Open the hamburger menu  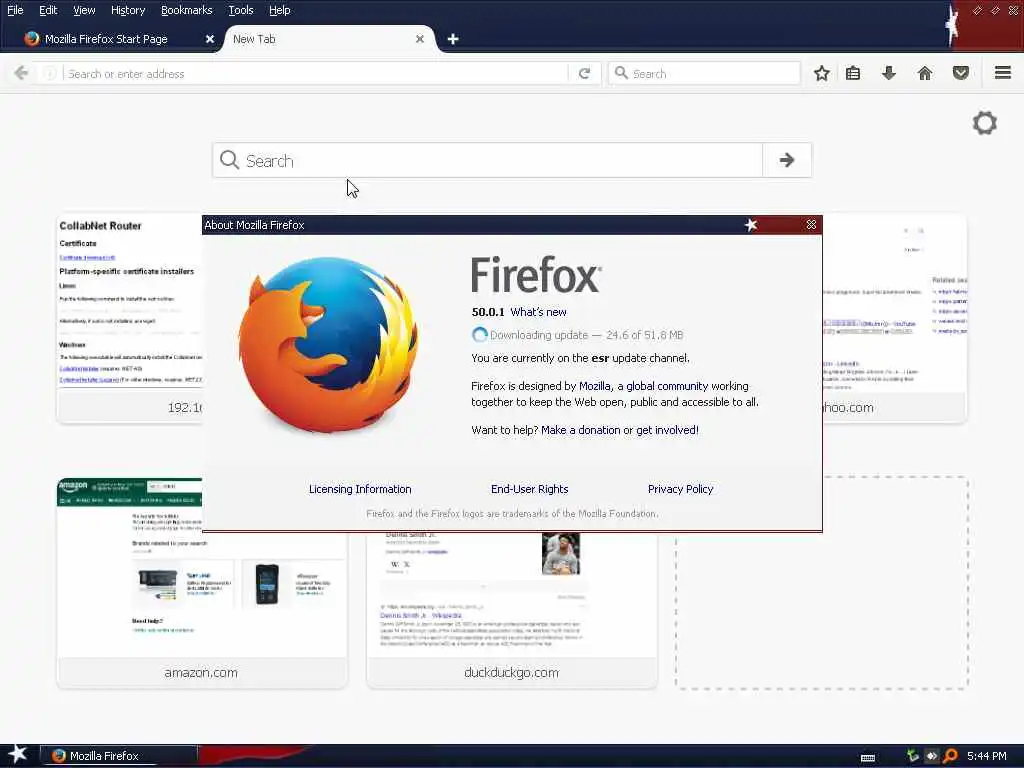tap(1003, 72)
